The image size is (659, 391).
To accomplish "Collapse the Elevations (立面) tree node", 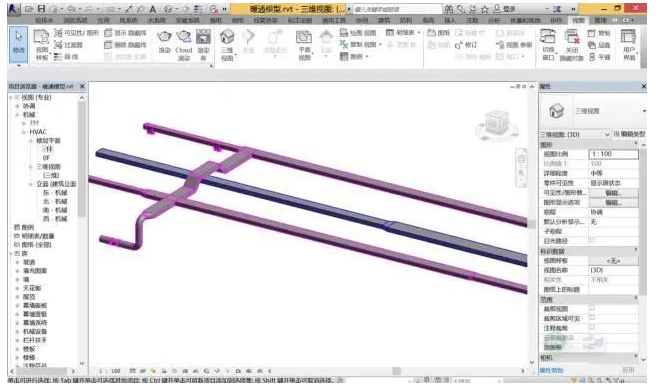I will 31,184.
